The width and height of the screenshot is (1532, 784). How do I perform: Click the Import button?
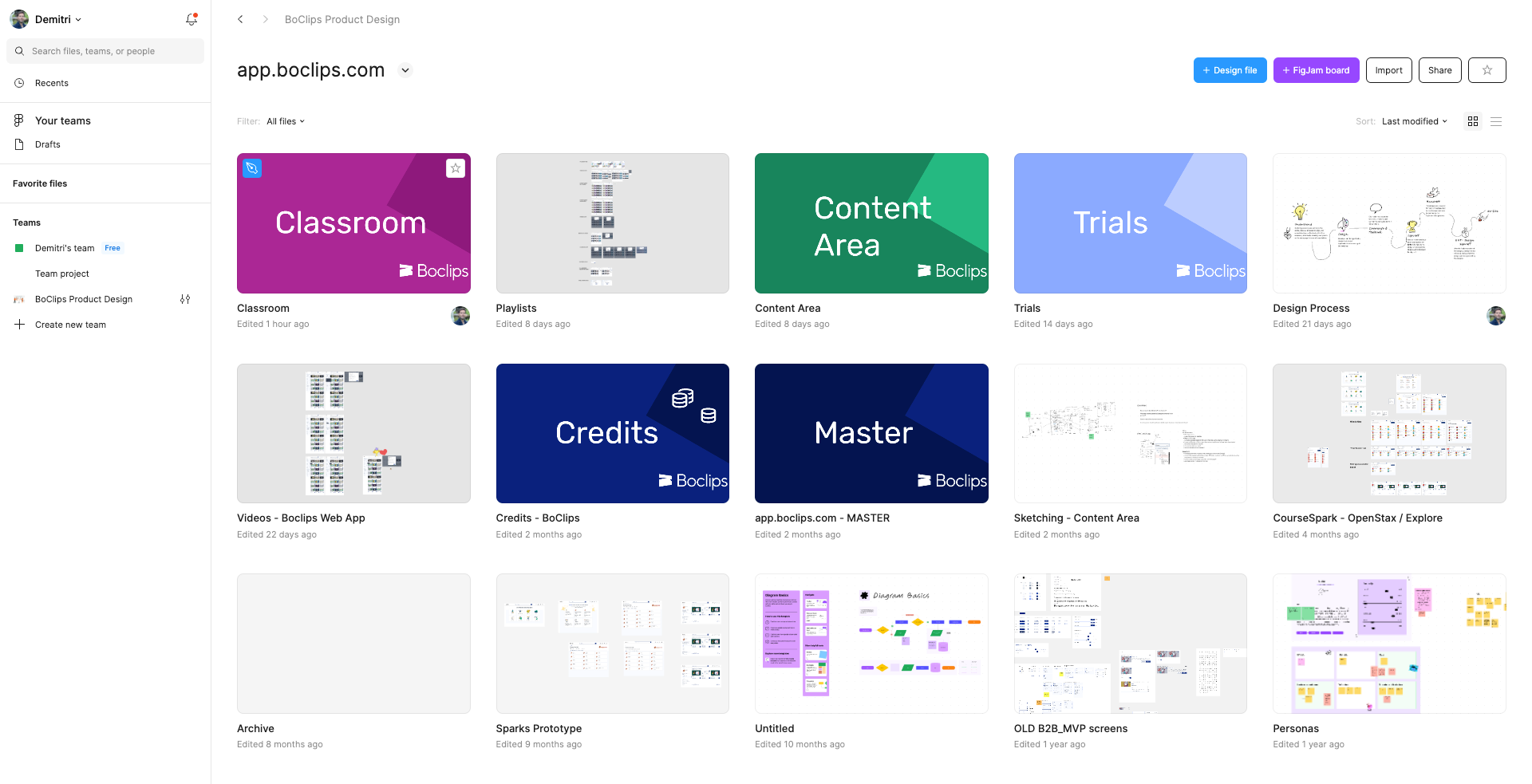pyautogui.click(x=1388, y=70)
